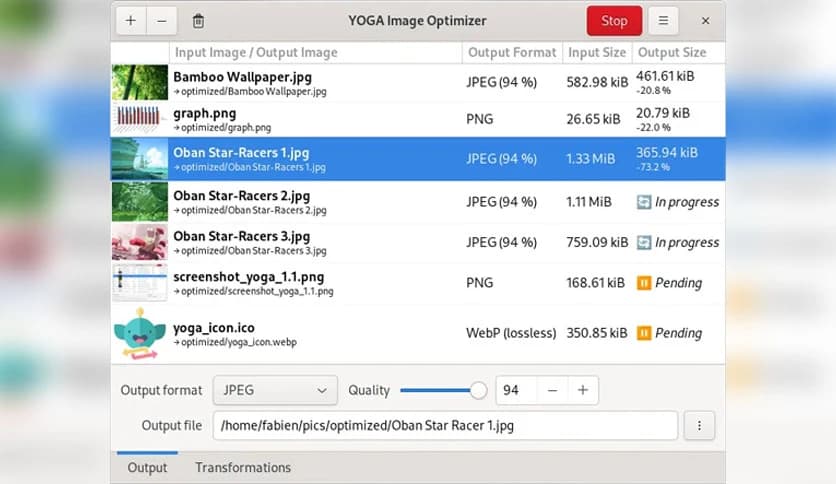Click the 759.09 kiB input size value
The image size is (836, 484).
597,243
